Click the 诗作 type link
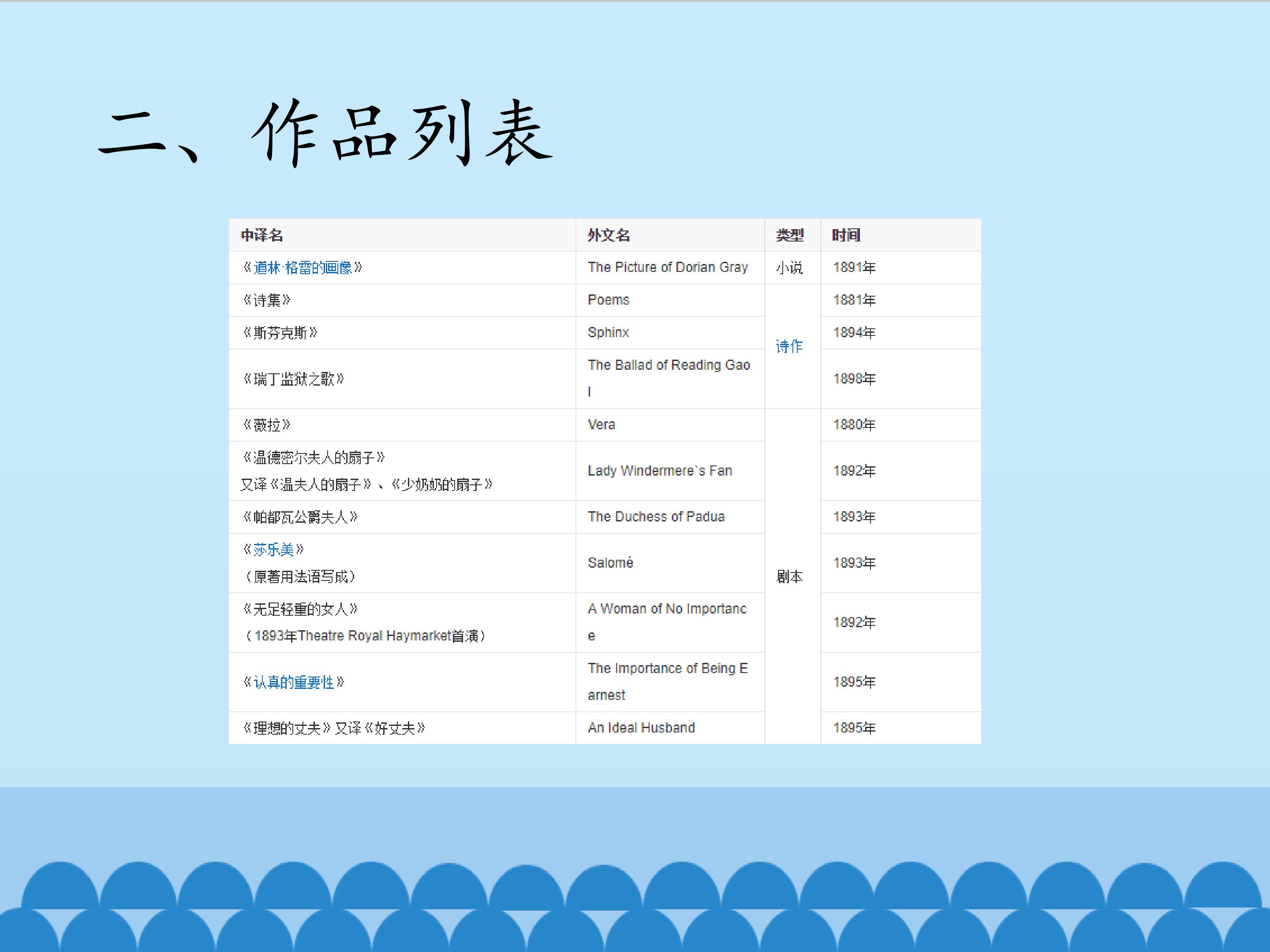 pyautogui.click(x=789, y=346)
